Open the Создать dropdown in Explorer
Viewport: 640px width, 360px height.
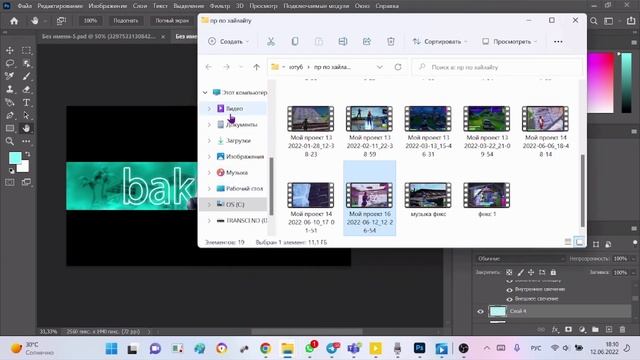[x=228, y=42]
